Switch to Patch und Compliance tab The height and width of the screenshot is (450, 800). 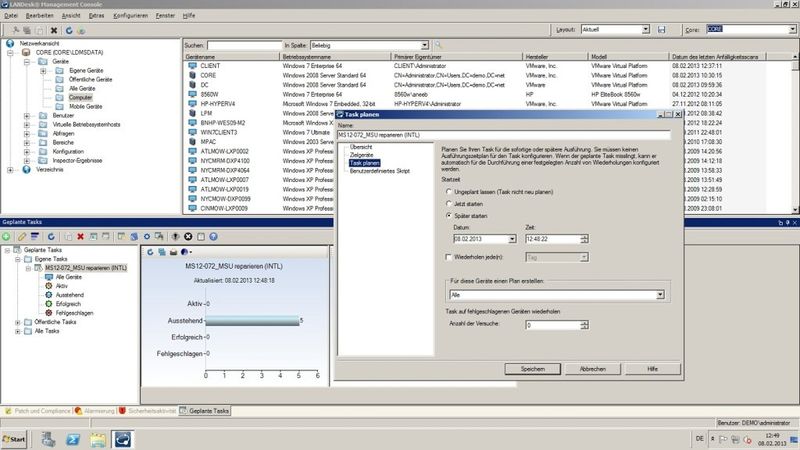tap(37, 411)
